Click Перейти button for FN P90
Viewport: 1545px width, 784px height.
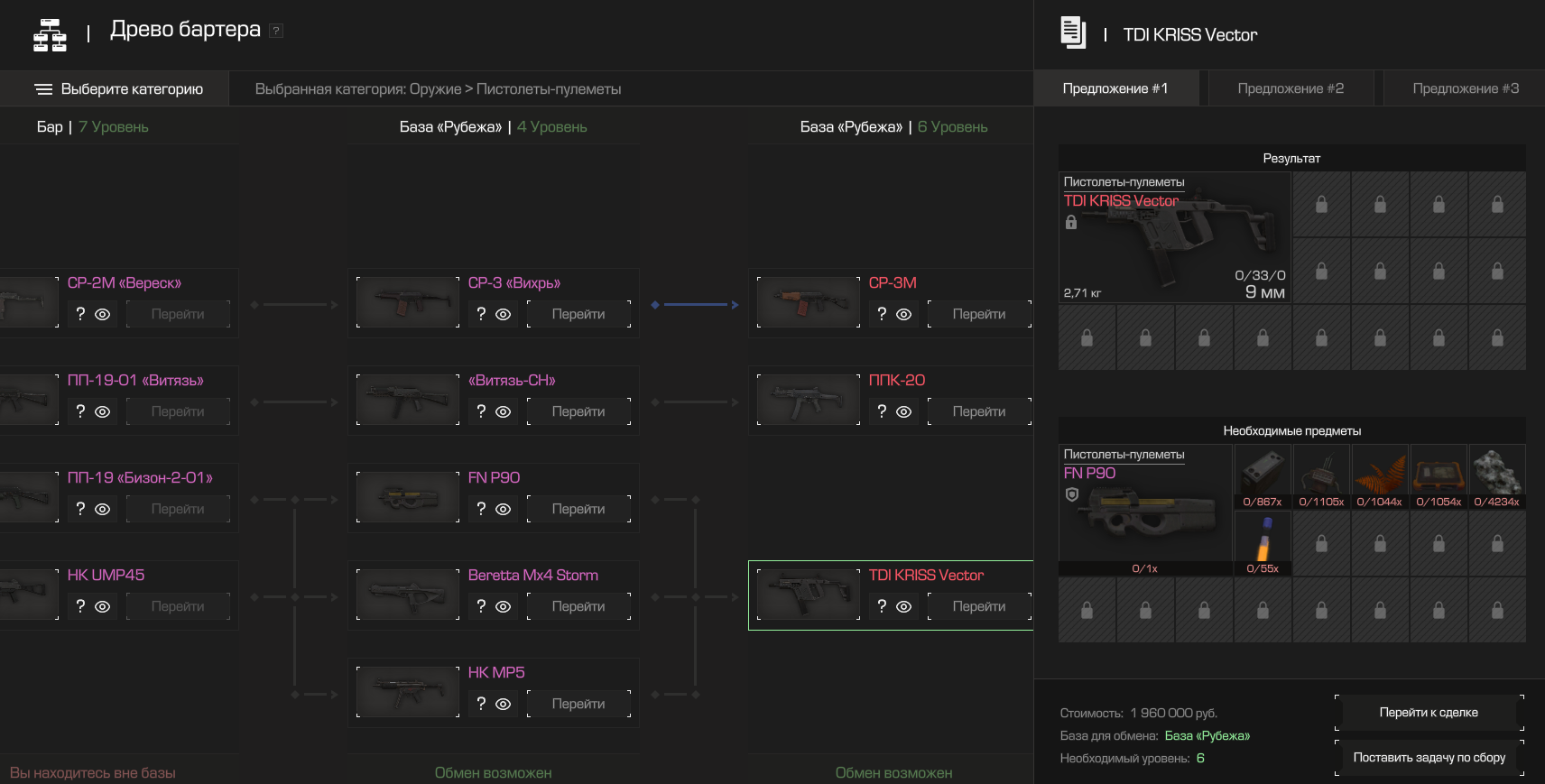click(x=578, y=509)
